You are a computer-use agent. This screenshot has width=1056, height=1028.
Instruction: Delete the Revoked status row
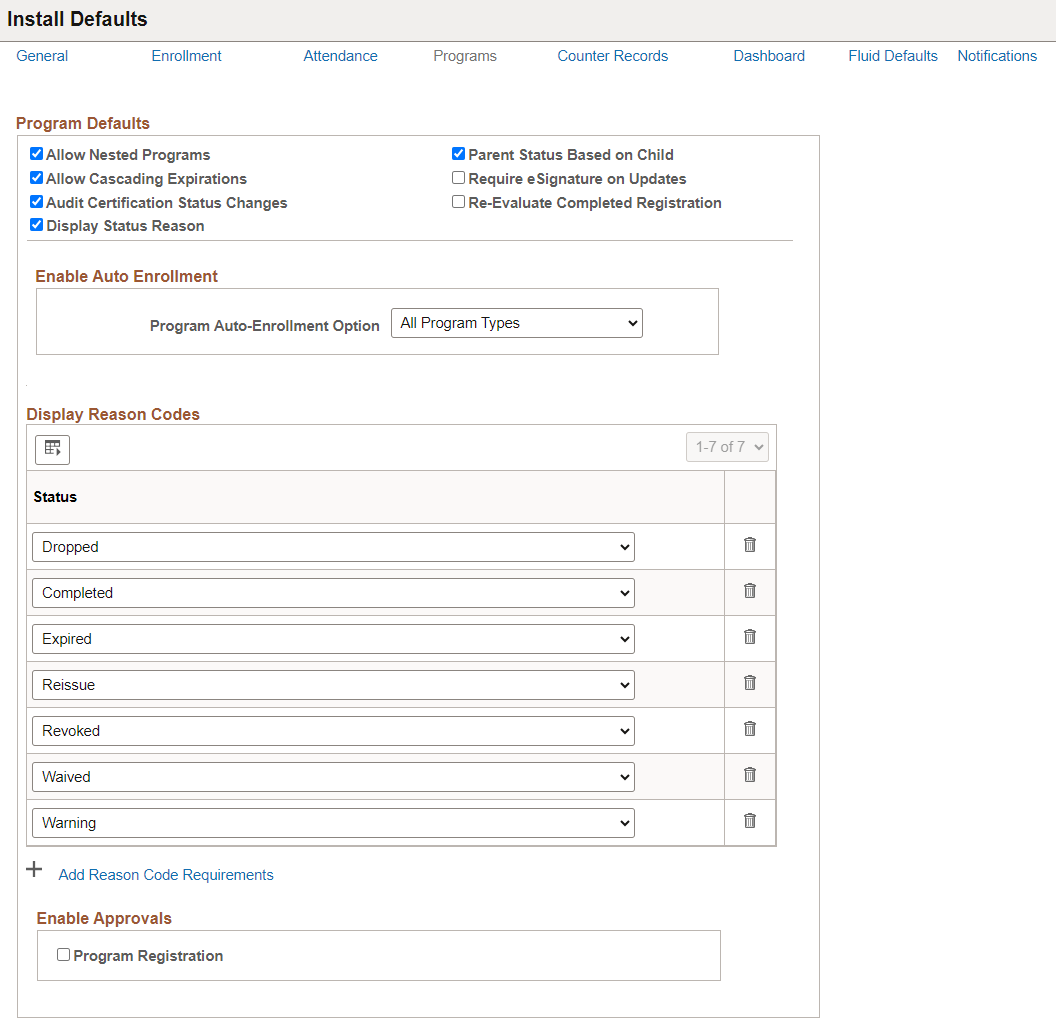(750, 728)
